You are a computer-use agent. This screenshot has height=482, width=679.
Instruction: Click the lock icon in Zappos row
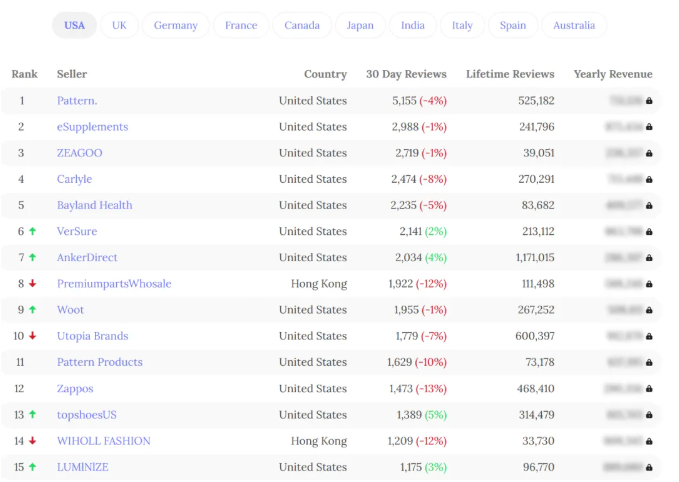[x=649, y=389]
